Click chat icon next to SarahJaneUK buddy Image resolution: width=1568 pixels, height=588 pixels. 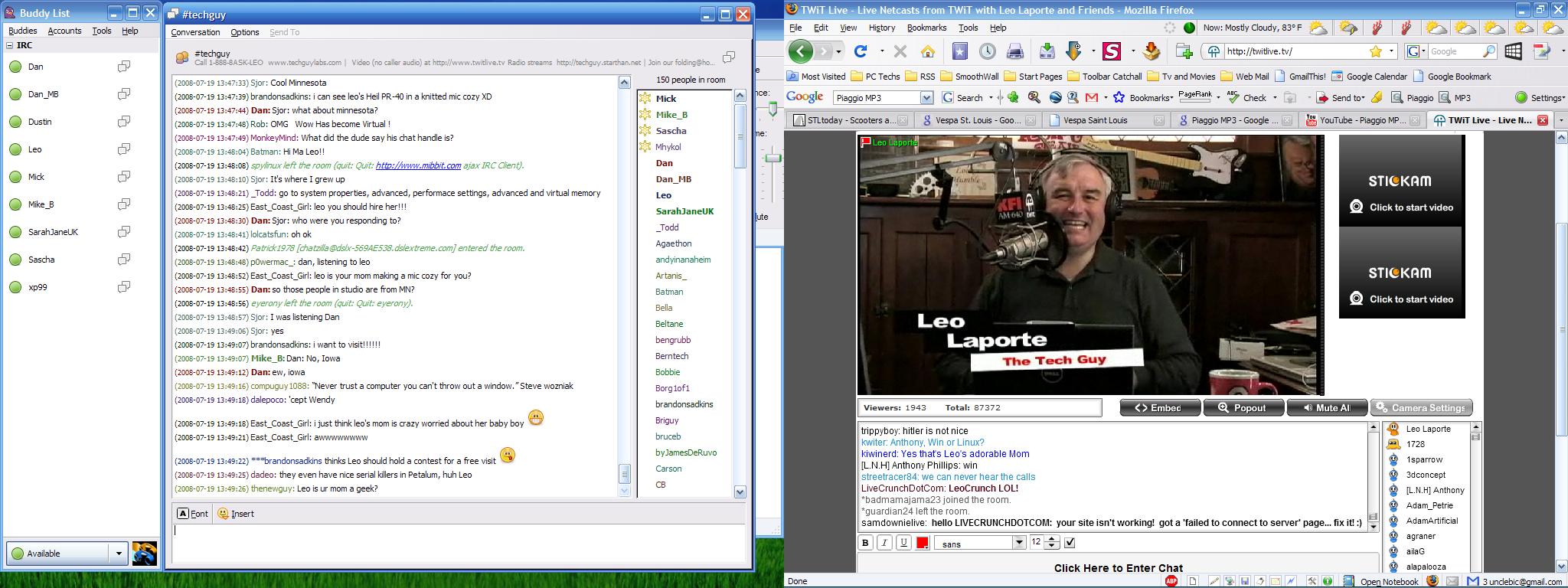pos(124,232)
